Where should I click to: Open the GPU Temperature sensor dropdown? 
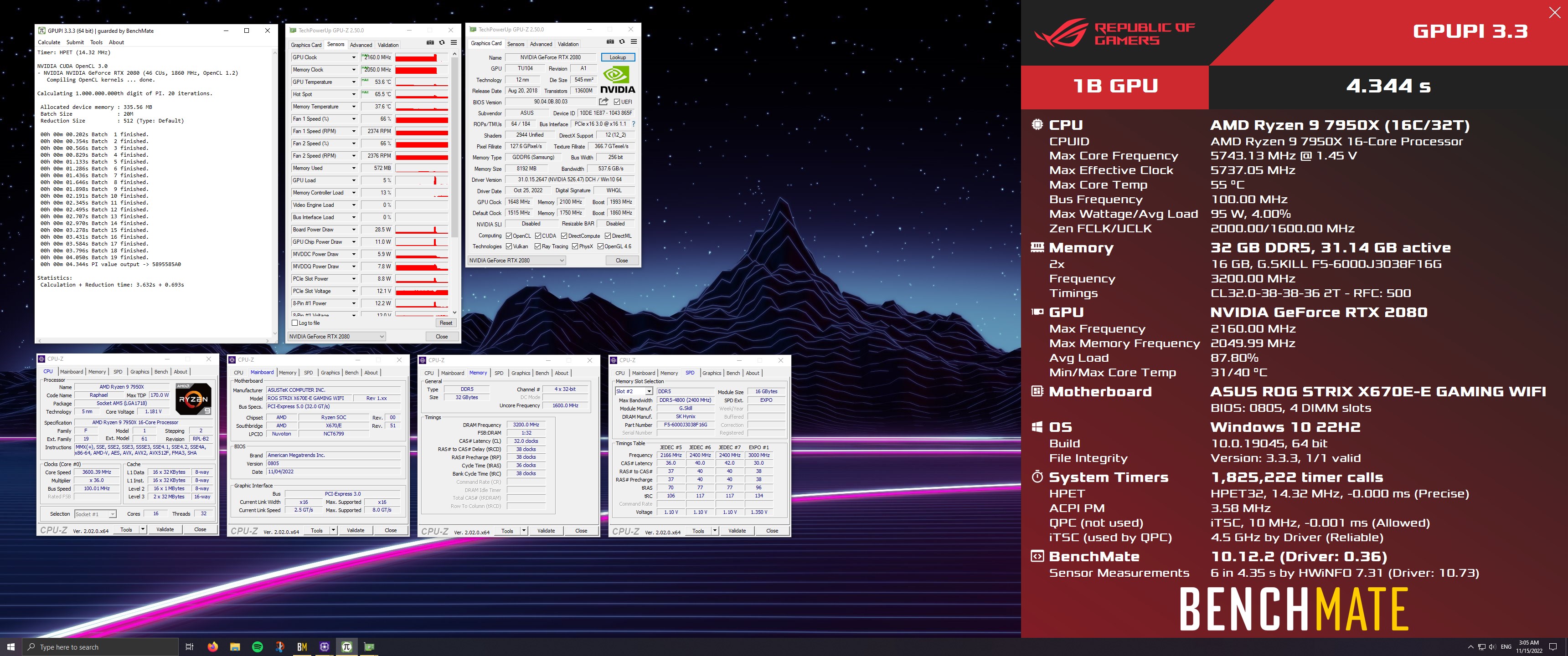click(353, 82)
